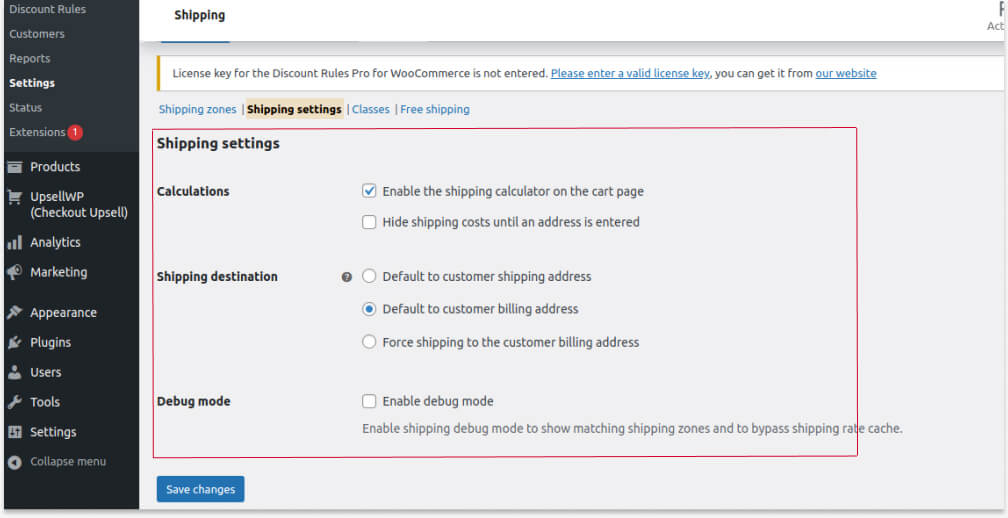This screenshot has width=1008, height=518.
Task: Uncheck Enable the shipping calculator checkbox
Action: click(369, 191)
